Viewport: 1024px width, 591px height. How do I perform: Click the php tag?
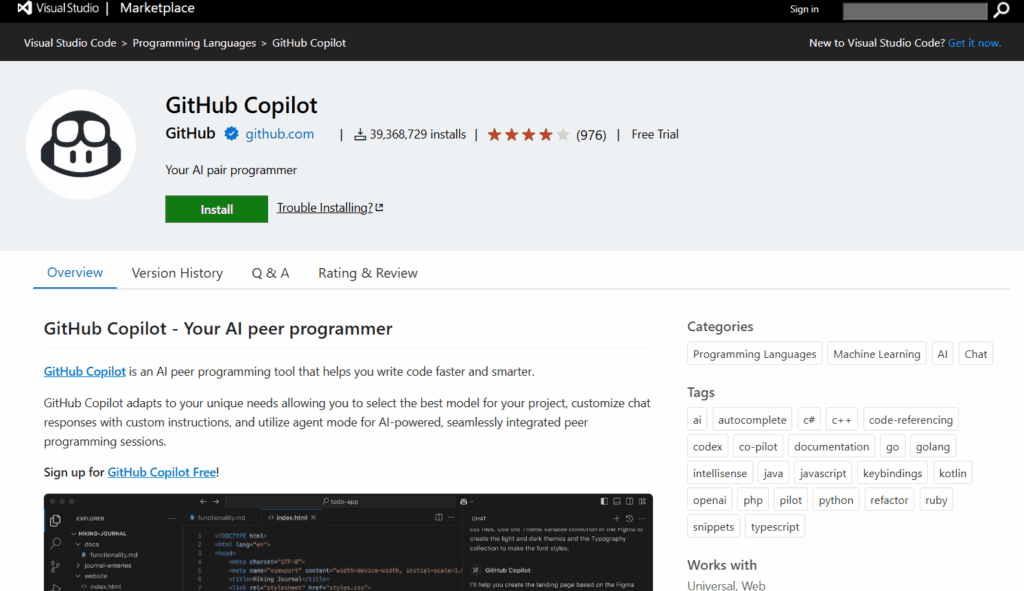pyautogui.click(x=753, y=500)
